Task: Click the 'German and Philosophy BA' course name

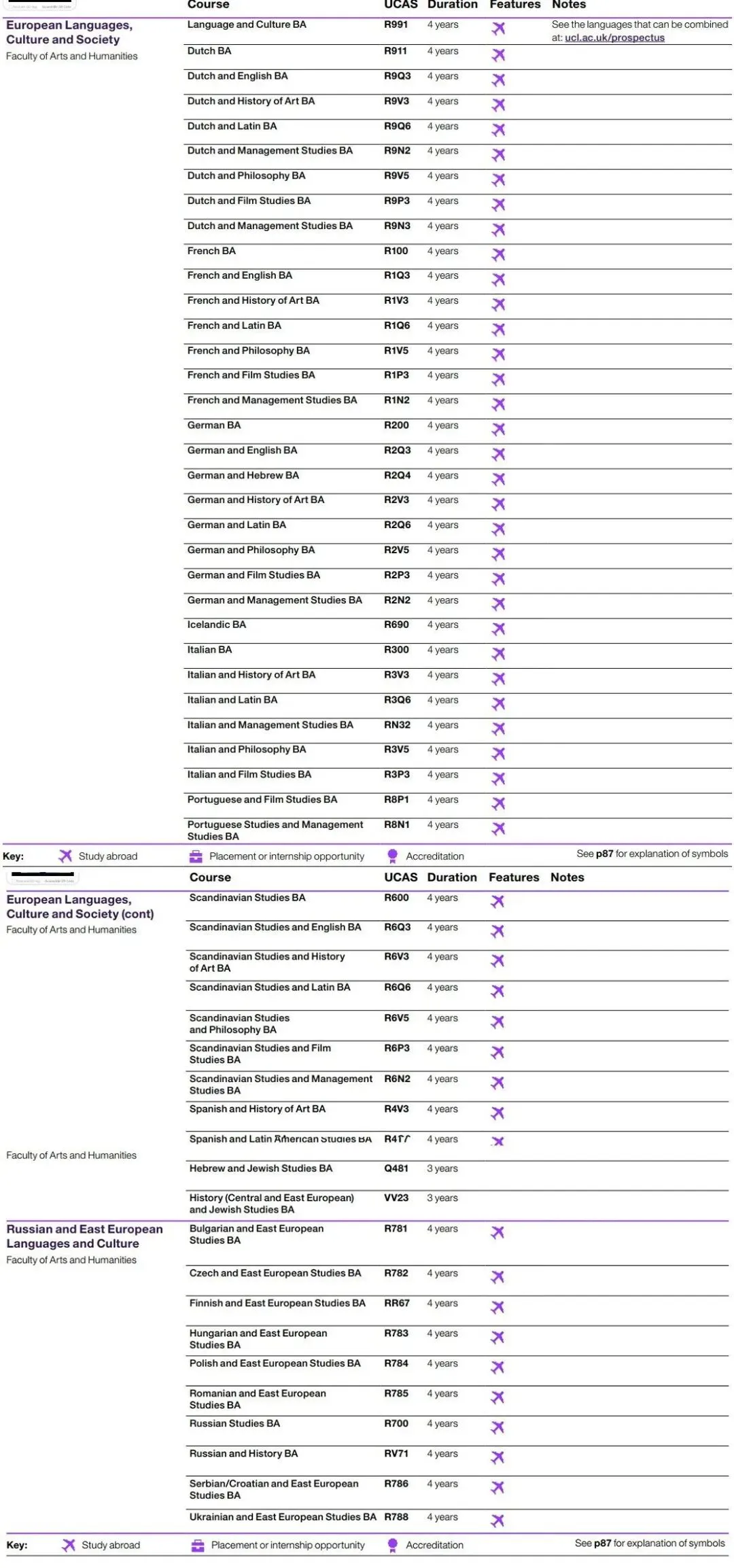Action: pos(251,550)
